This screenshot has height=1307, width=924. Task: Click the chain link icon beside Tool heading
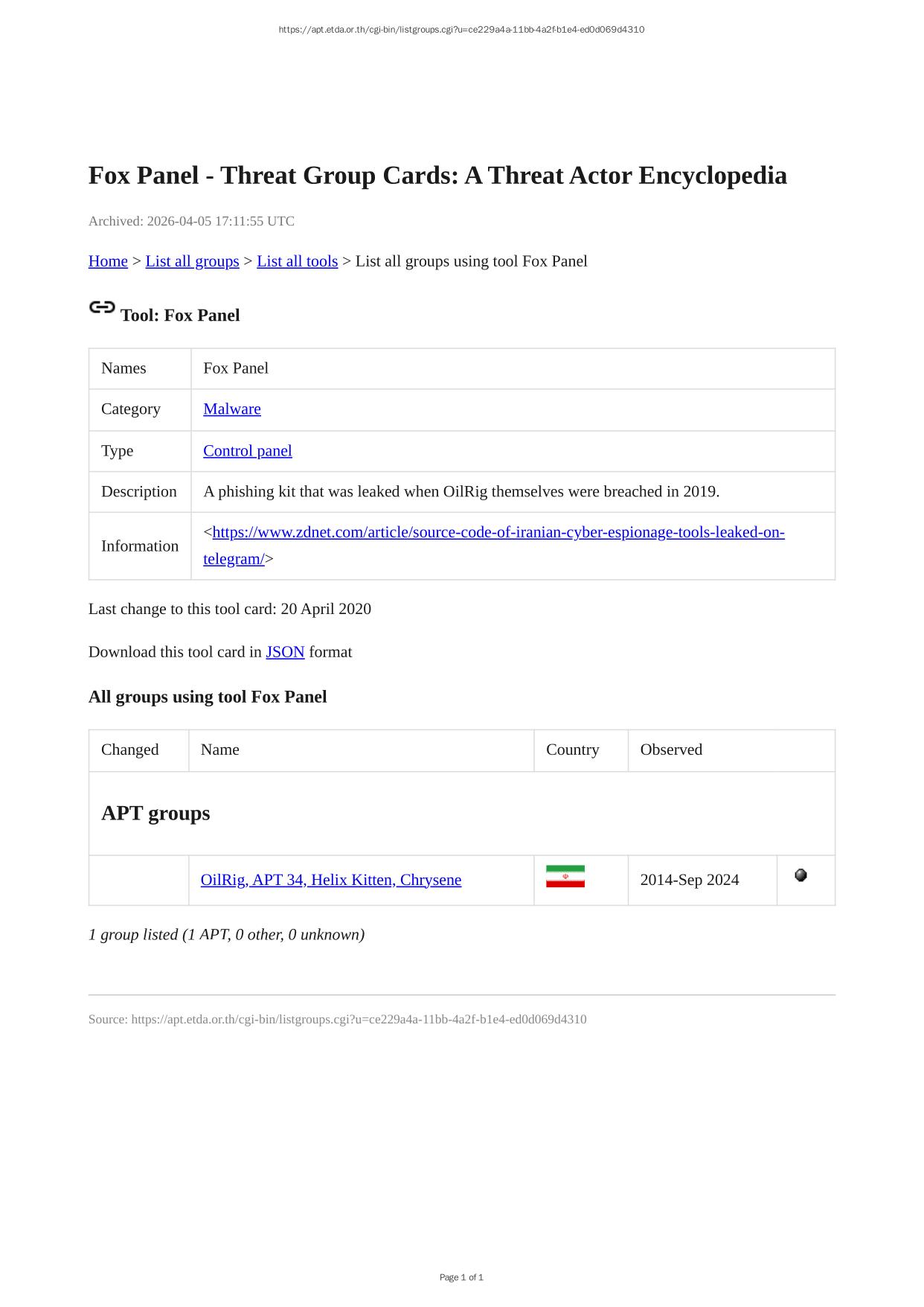[102, 307]
